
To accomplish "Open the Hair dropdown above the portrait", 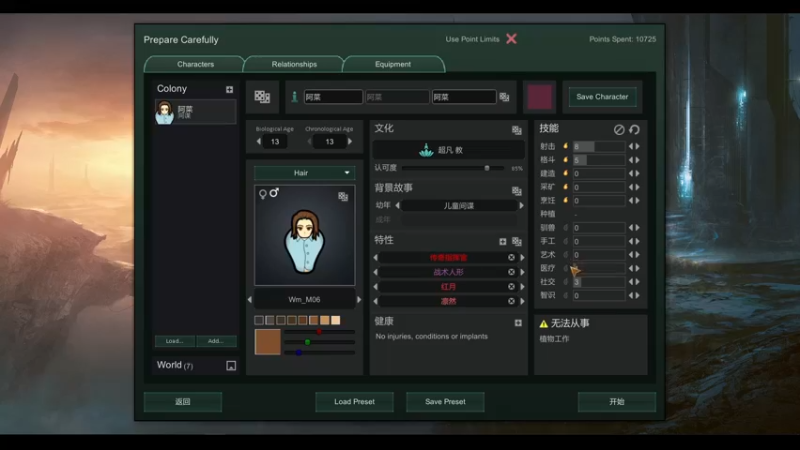I will pyautogui.click(x=304, y=173).
